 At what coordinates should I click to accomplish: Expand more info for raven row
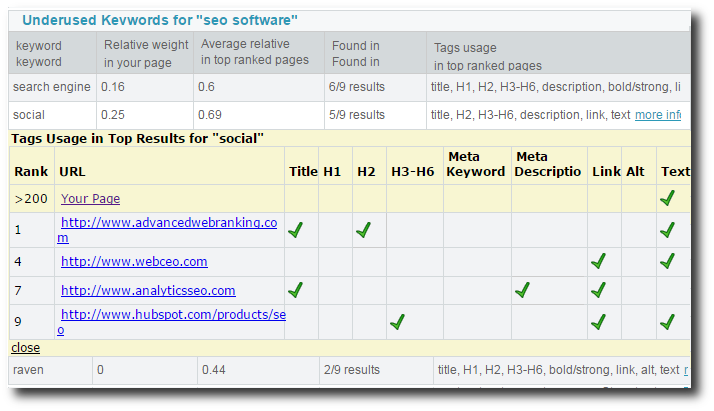click(686, 370)
